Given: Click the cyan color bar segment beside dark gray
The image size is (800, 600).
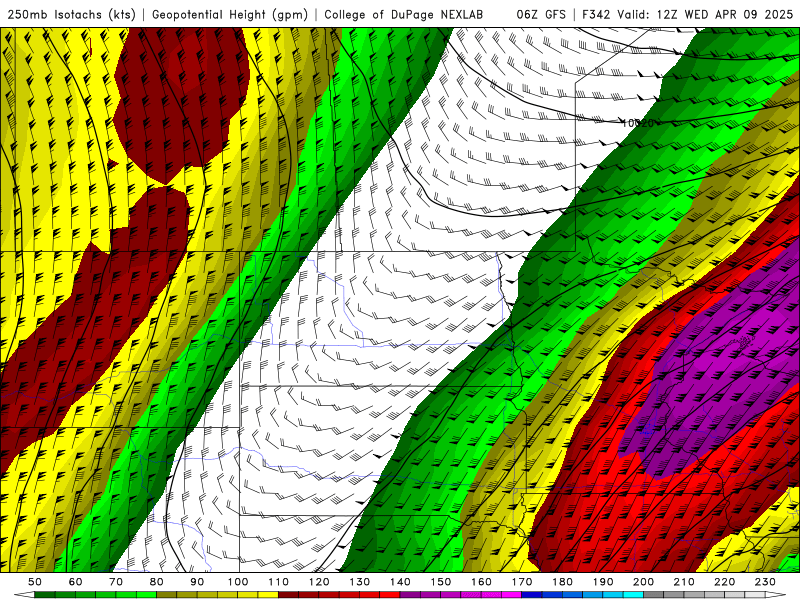Looking at the screenshot, I should (x=633, y=594).
